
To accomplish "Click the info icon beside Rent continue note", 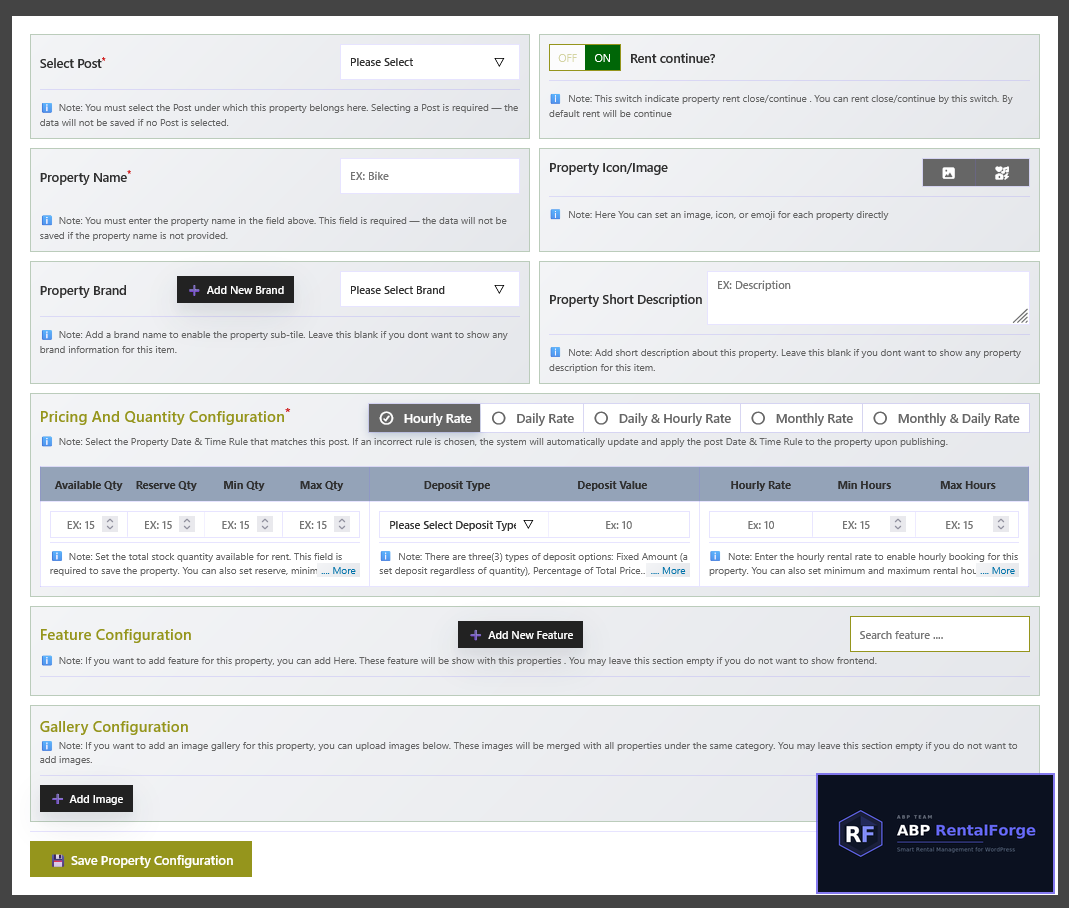I will pos(555,99).
